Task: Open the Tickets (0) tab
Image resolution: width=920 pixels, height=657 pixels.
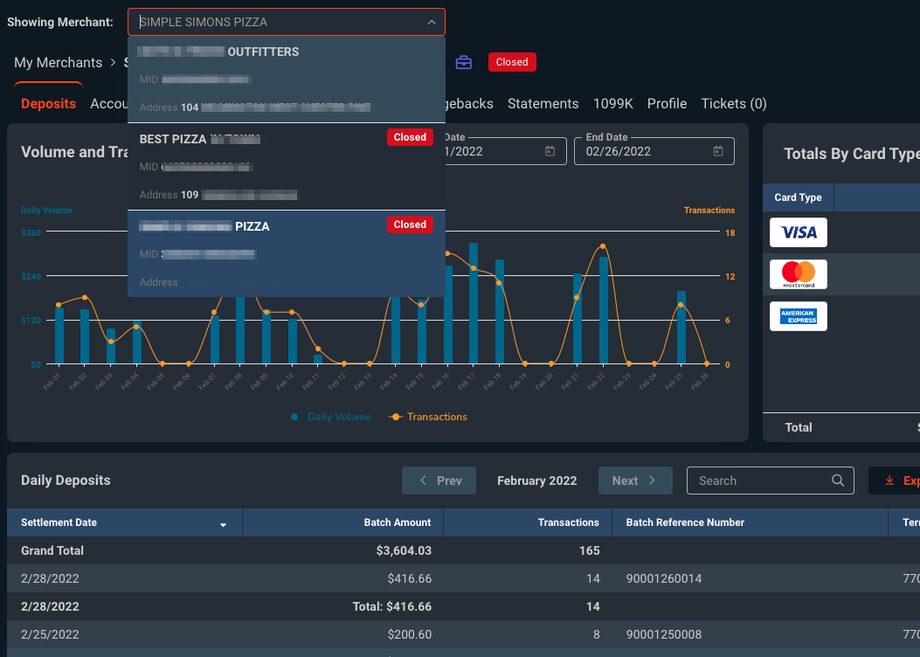Action: 733,104
